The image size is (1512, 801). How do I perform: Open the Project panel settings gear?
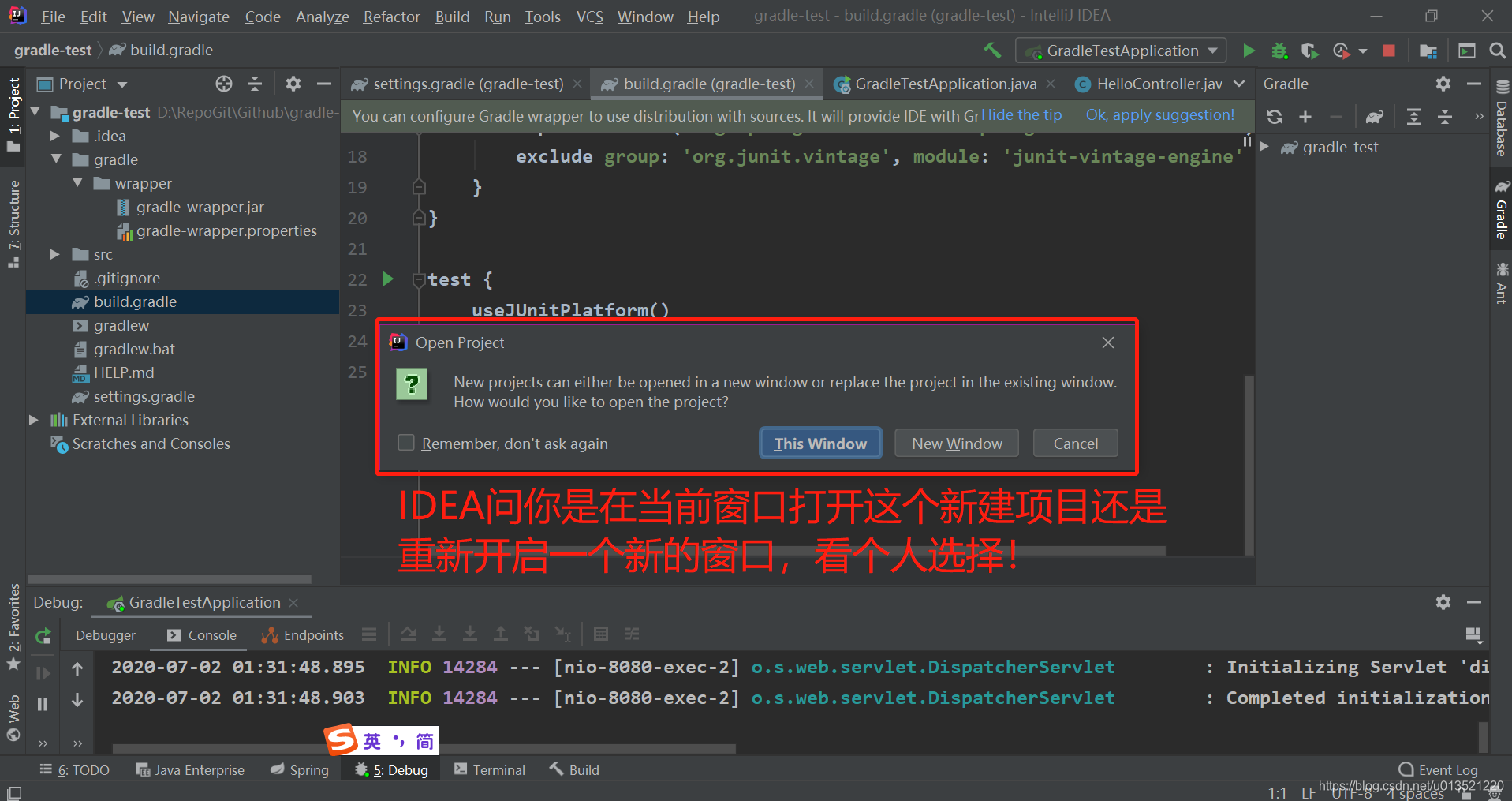pyautogui.click(x=293, y=84)
